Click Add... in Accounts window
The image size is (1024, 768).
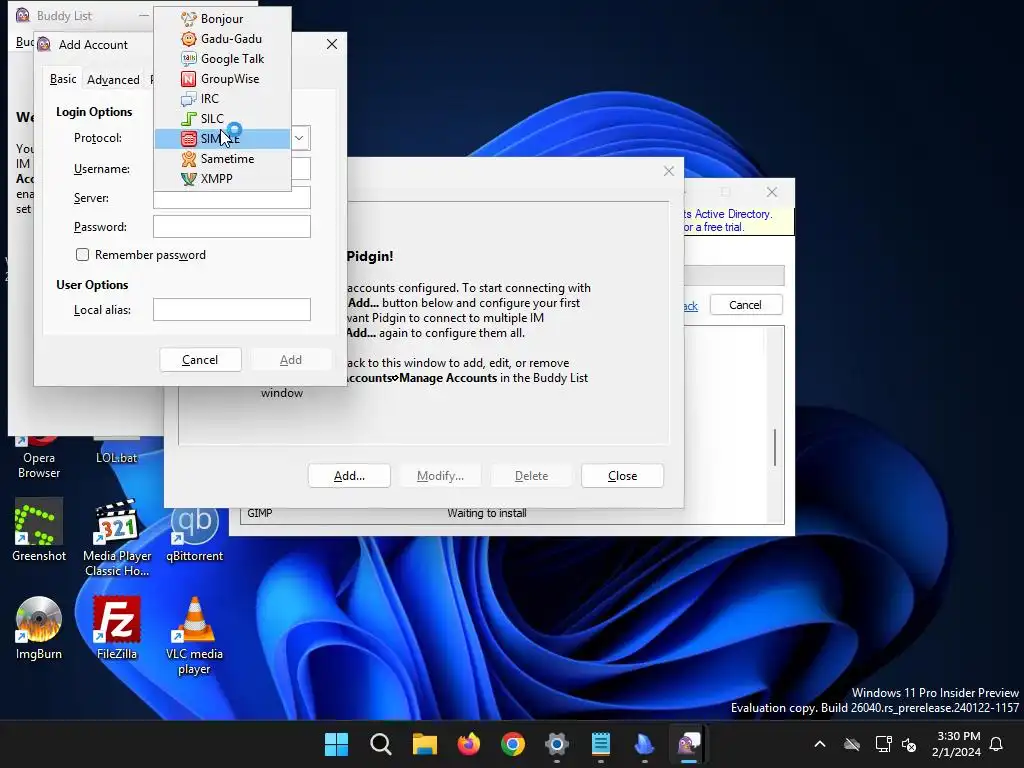click(349, 476)
